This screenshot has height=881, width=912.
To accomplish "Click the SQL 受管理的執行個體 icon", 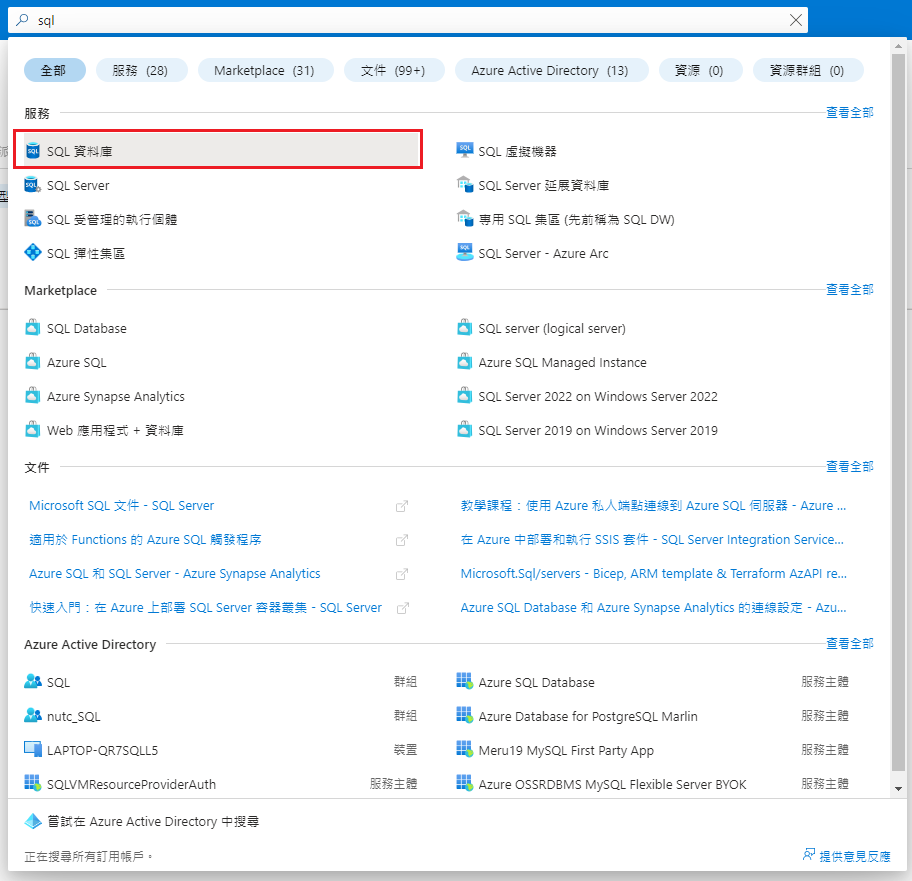I will pyautogui.click(x=33, y=219).
